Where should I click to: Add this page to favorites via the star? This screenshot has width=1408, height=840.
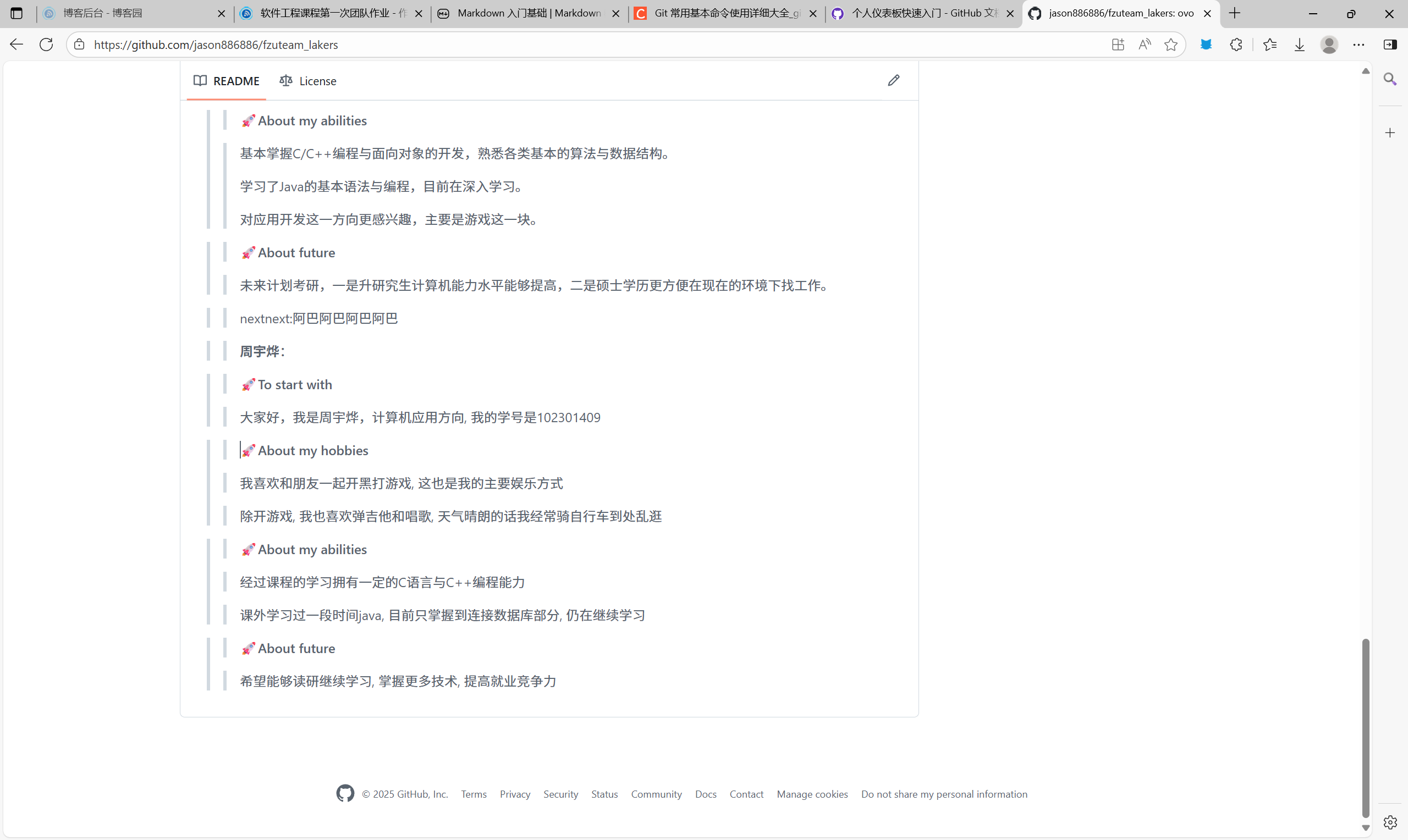tap(1171, 45)
